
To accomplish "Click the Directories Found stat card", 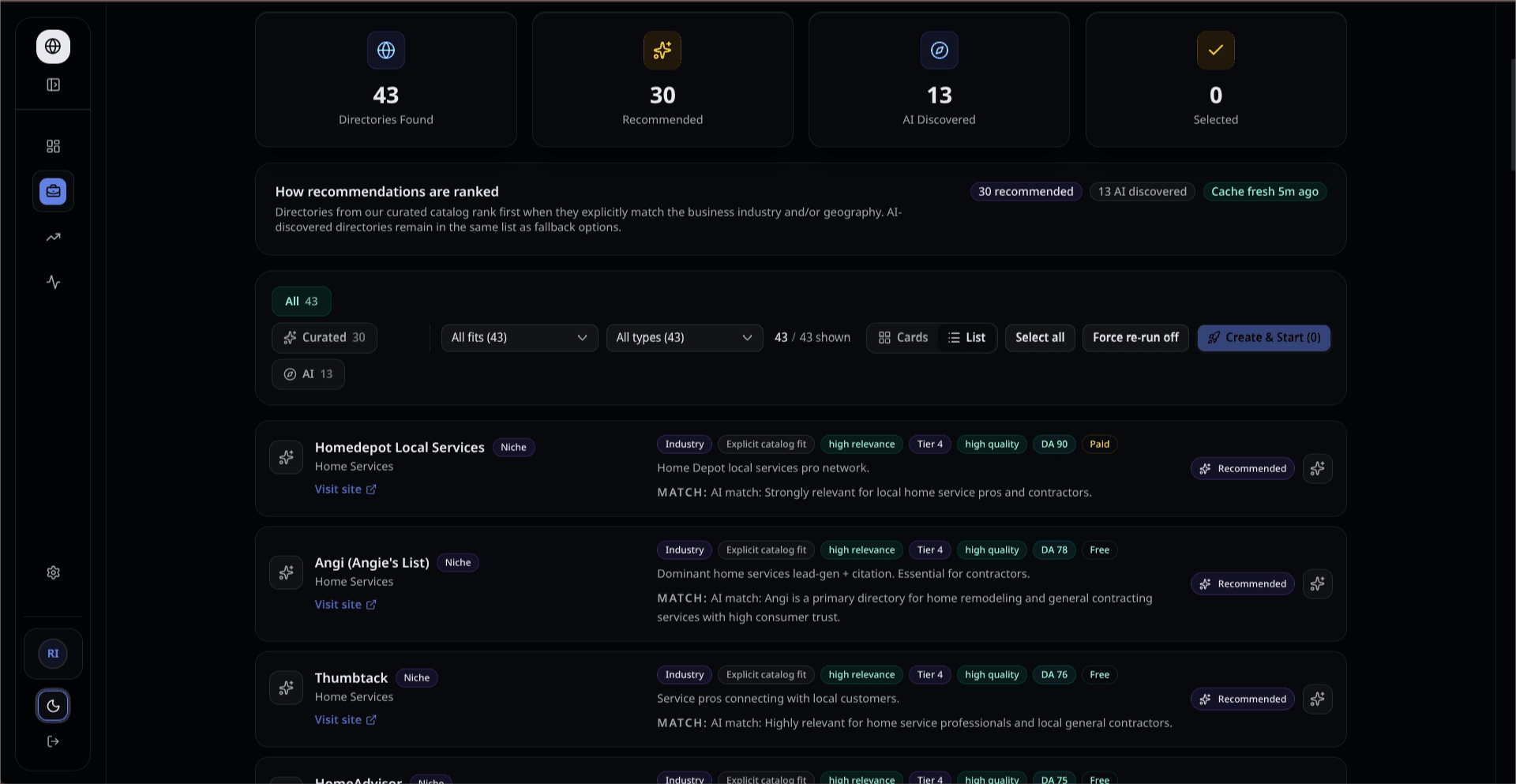I will coord(386,79).
